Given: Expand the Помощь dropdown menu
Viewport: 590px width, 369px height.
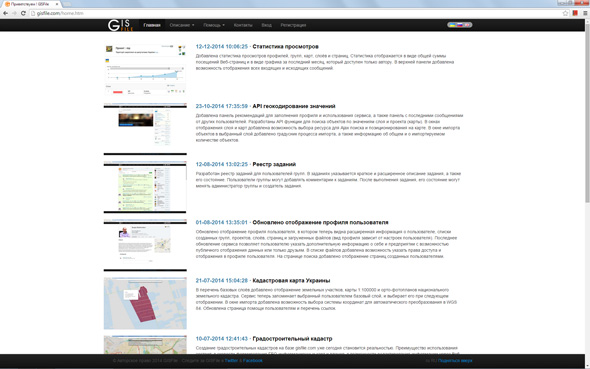Looking at the screenshot, I should (214, 25).
